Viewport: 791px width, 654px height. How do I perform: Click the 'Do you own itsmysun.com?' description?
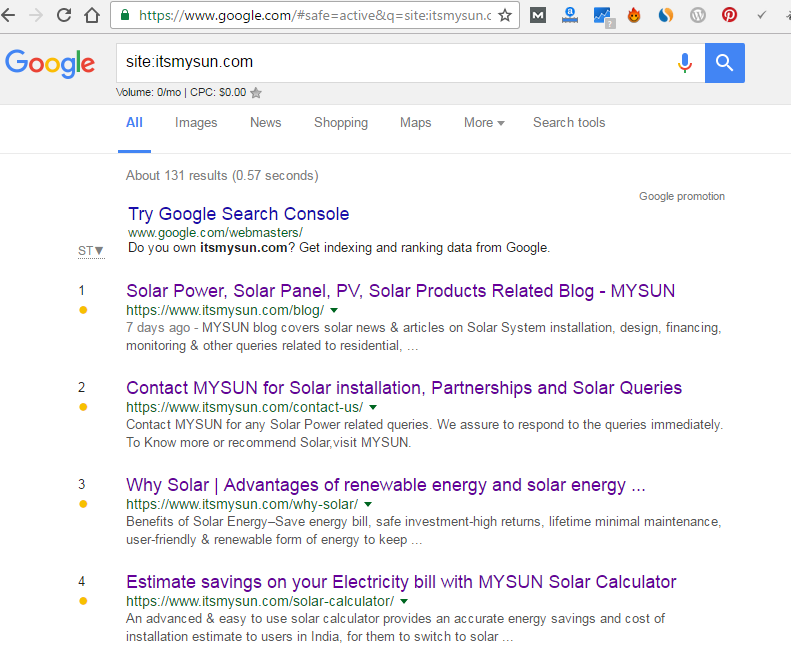pyautogui.click(x=339, y=248)
